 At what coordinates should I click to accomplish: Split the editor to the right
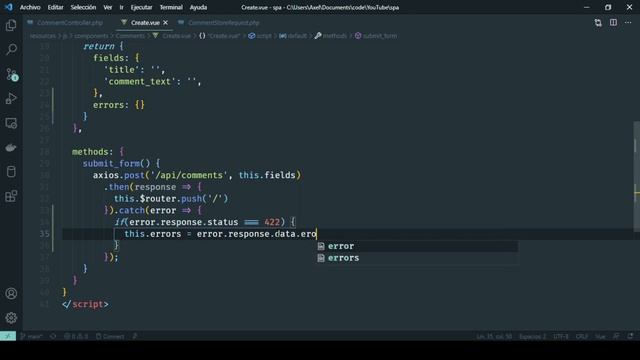(x=613, y=23)
